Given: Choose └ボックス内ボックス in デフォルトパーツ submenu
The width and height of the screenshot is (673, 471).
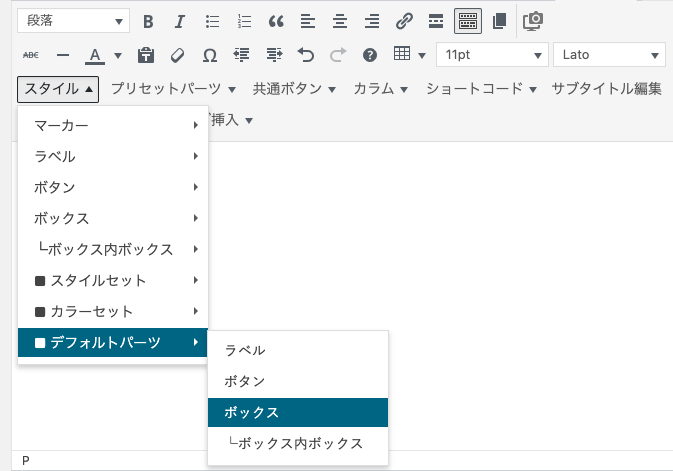Looking at the screenshot, I should (x=298, y=443).
